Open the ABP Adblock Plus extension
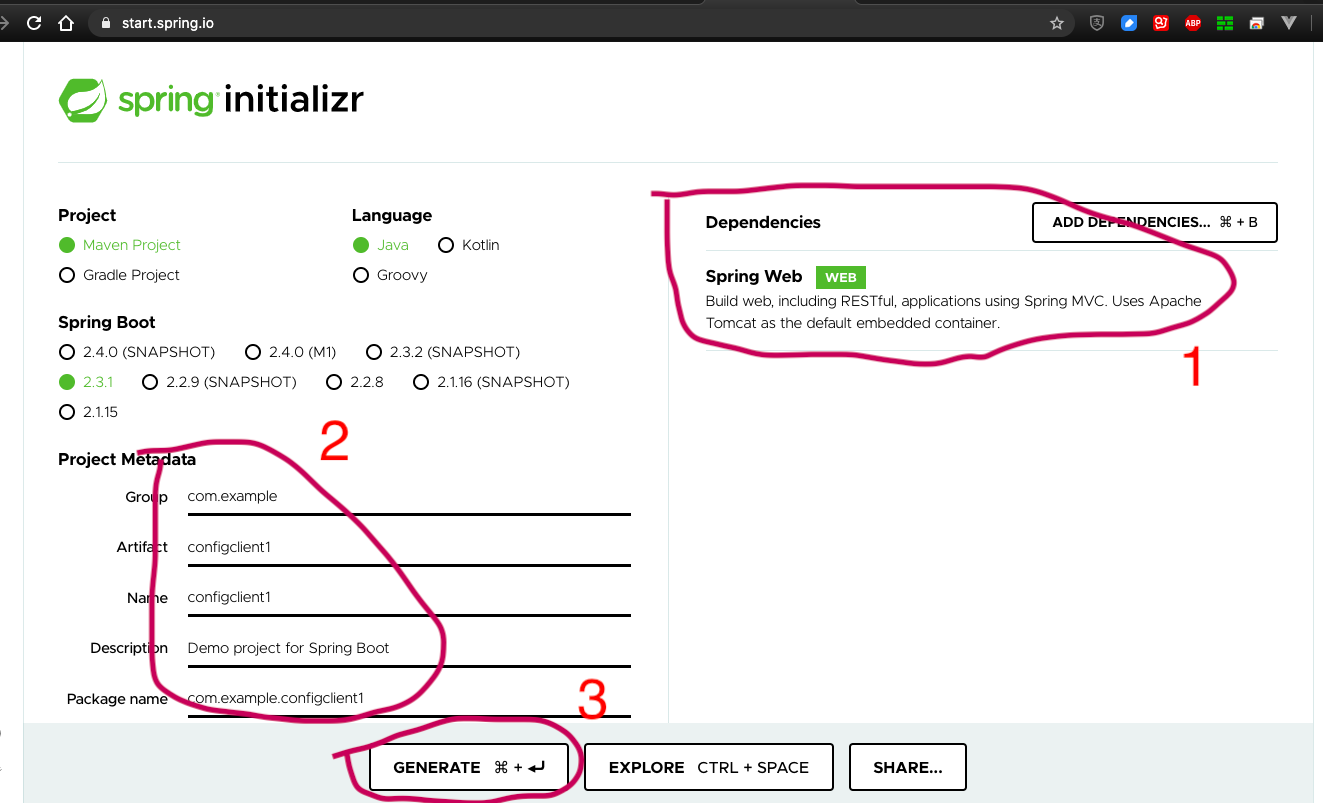 [1193, 23]
